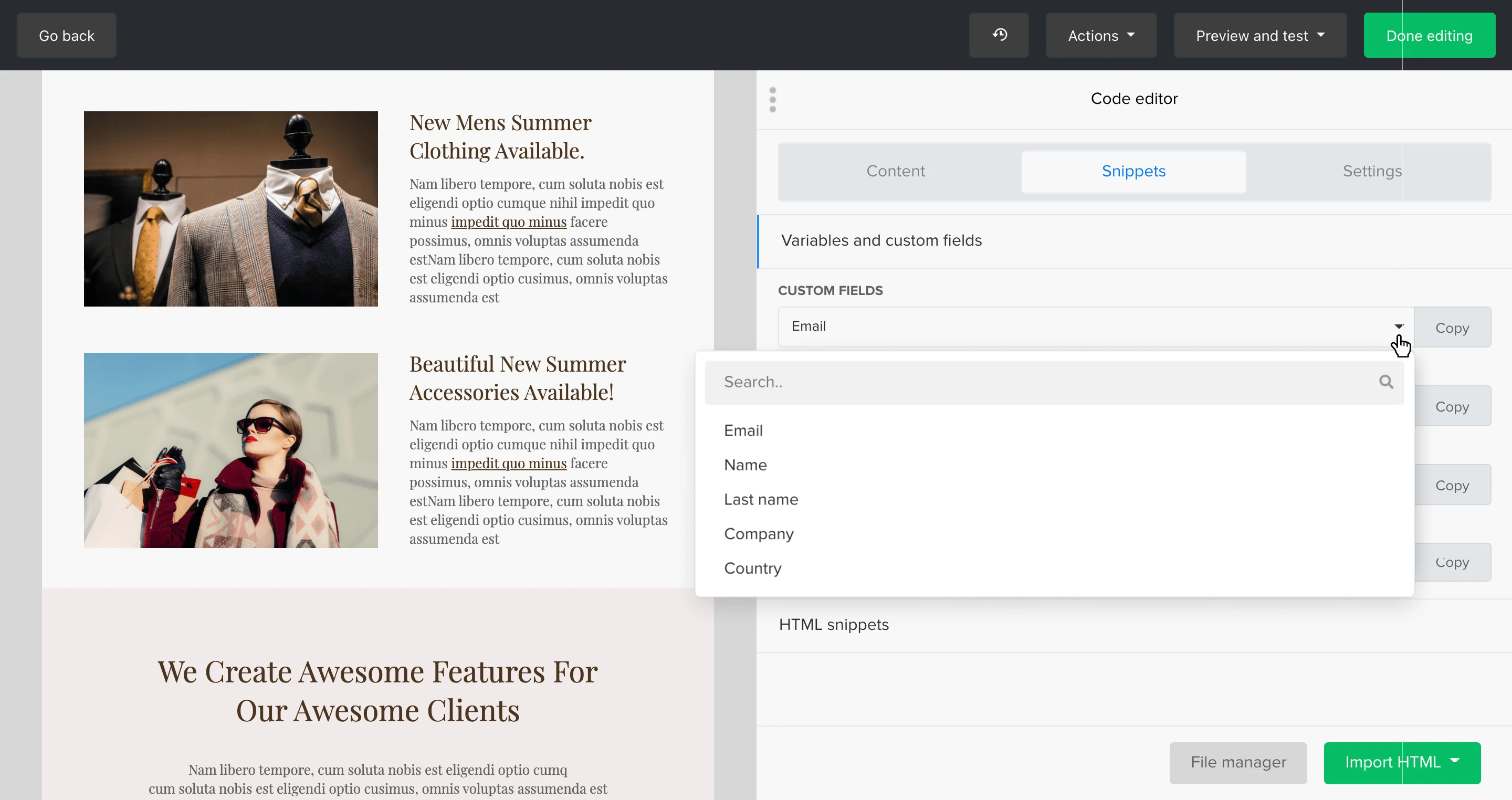Open the Preview and test dropdown
This screenshot has height=800, width=1512.
click(1259, 36)
